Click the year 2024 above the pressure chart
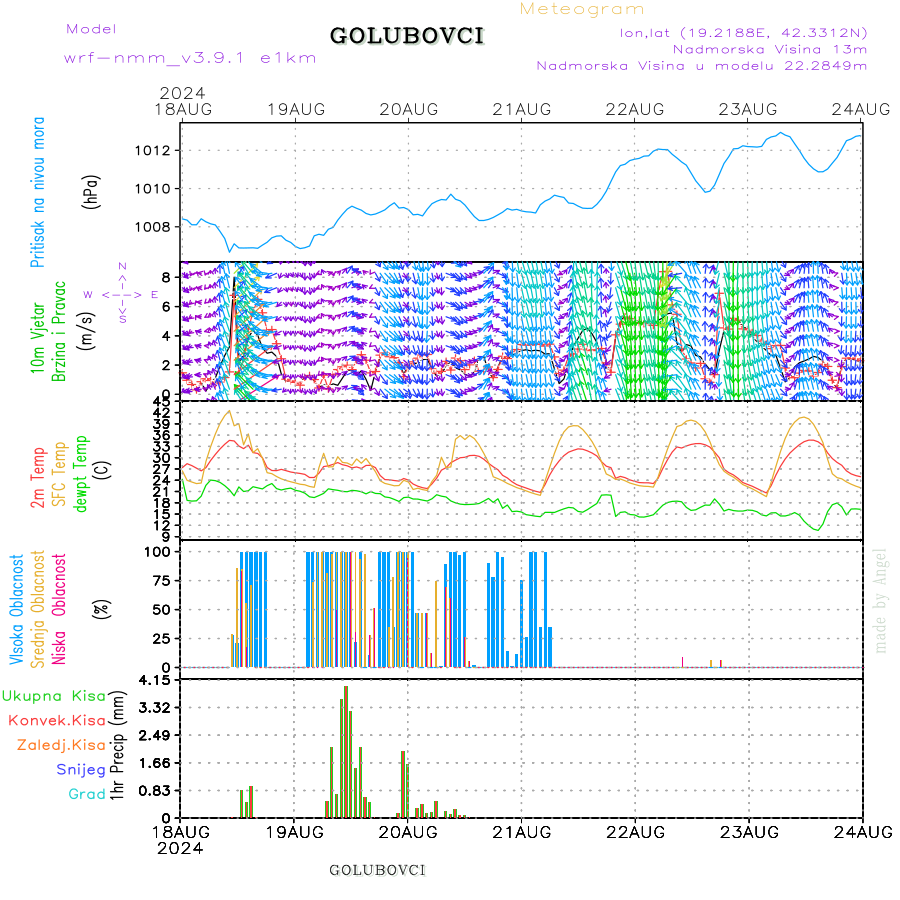This screenshot has height=900, width=900. point(182,93)
